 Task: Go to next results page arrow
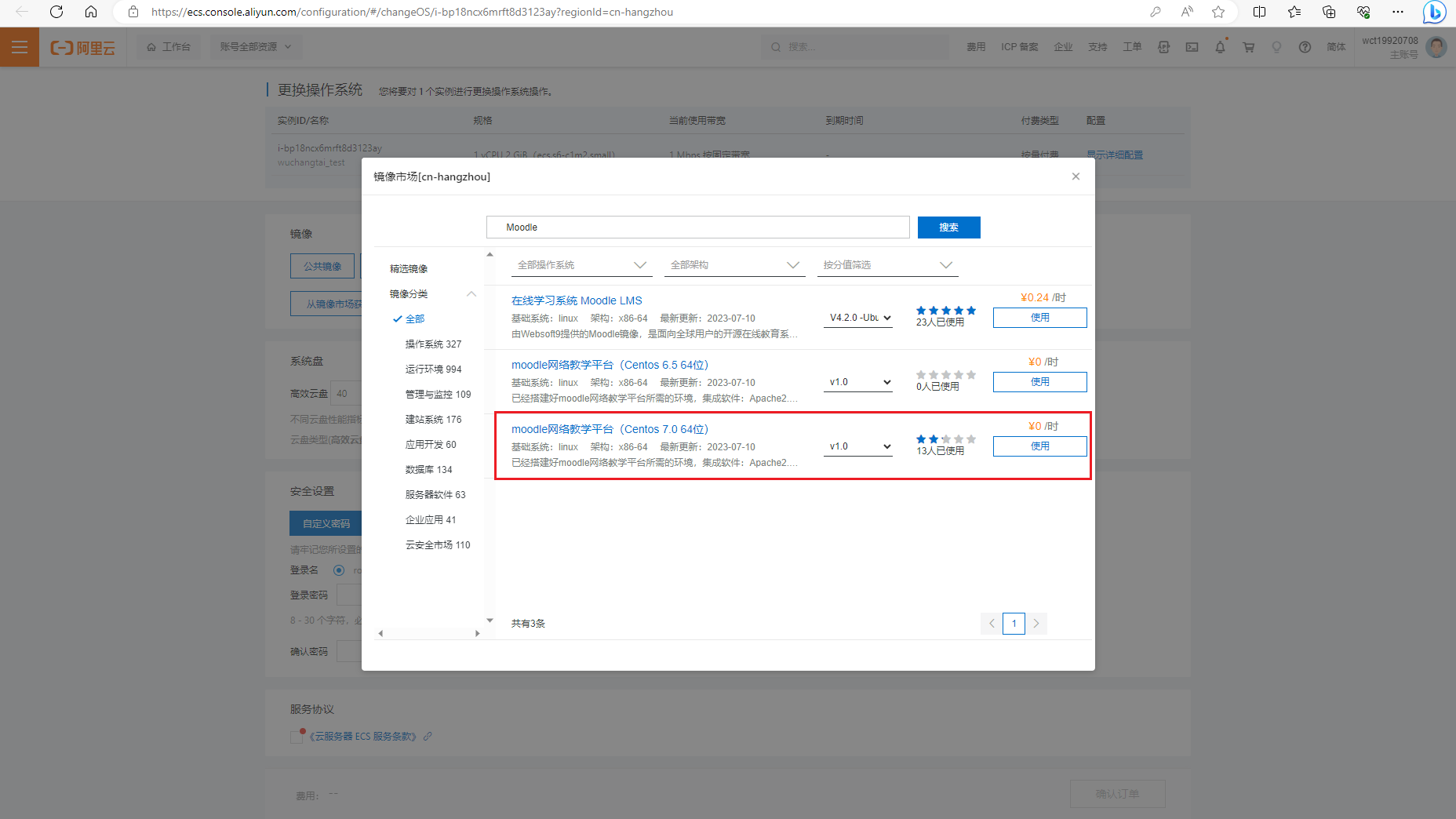(1036, 624)
